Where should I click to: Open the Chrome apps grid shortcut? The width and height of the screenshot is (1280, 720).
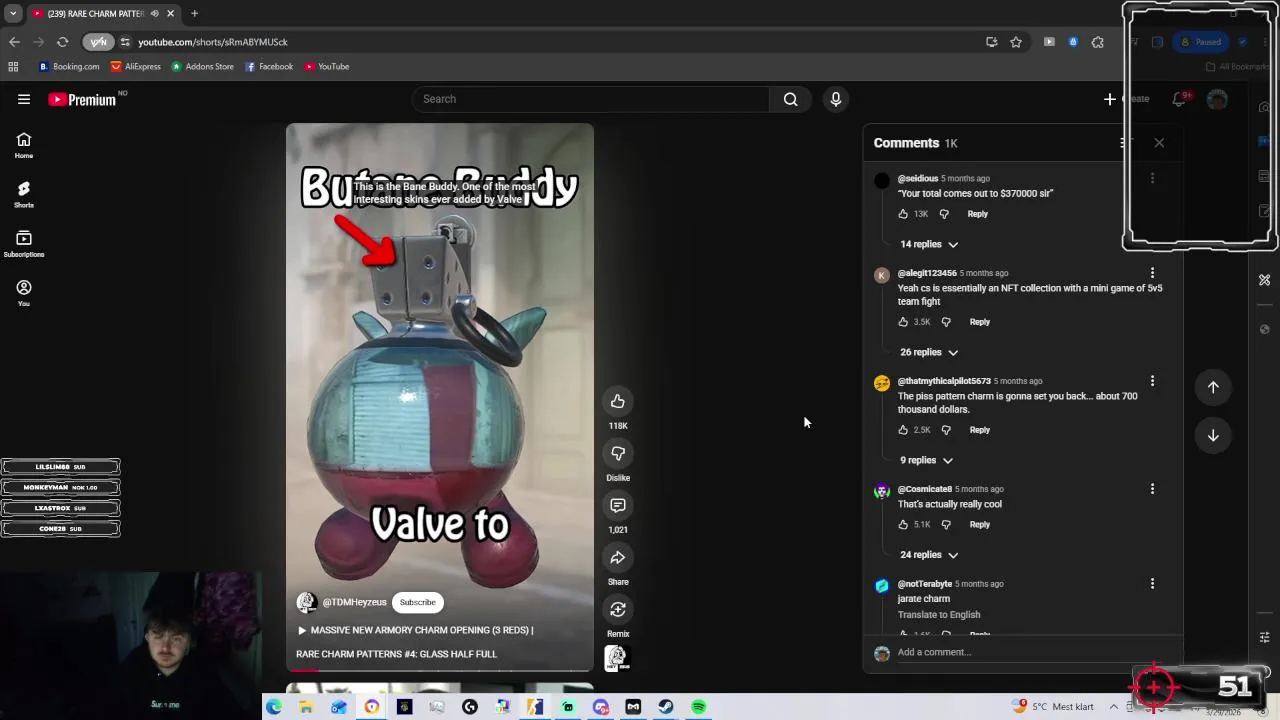[13, 67]
